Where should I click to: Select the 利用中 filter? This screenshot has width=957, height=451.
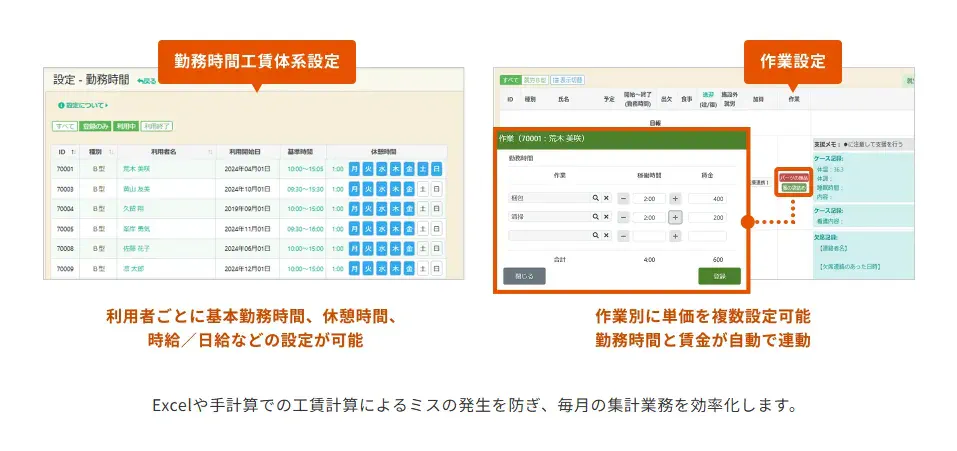pos(126,126)
